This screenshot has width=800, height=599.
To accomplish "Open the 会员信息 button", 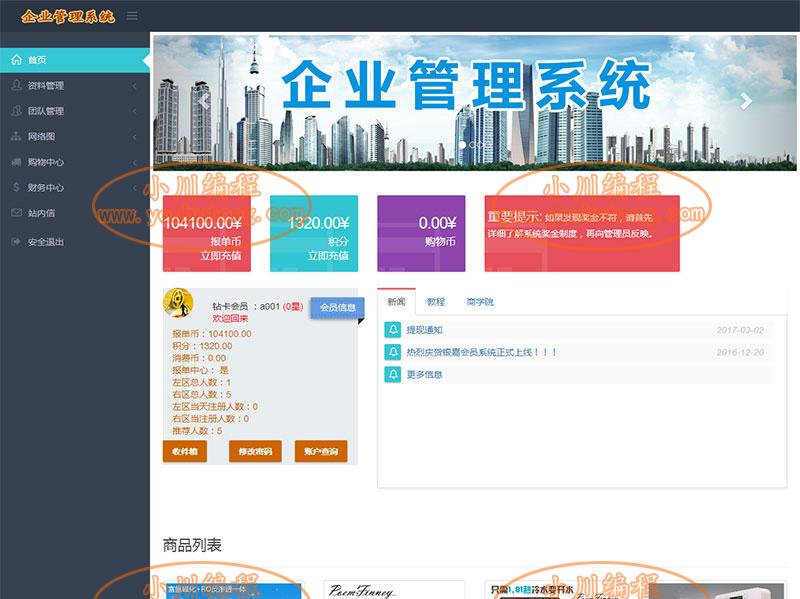I will tap(337, 308).
